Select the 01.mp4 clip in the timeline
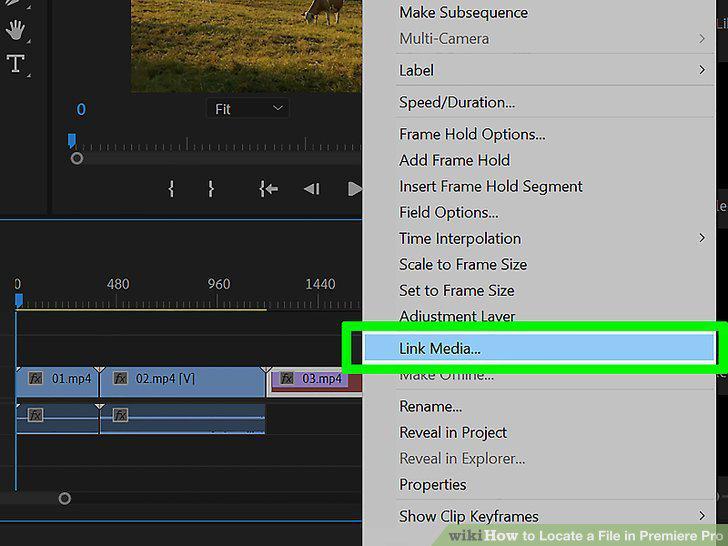Screen dimensions: 728x546 click(58, 382)
